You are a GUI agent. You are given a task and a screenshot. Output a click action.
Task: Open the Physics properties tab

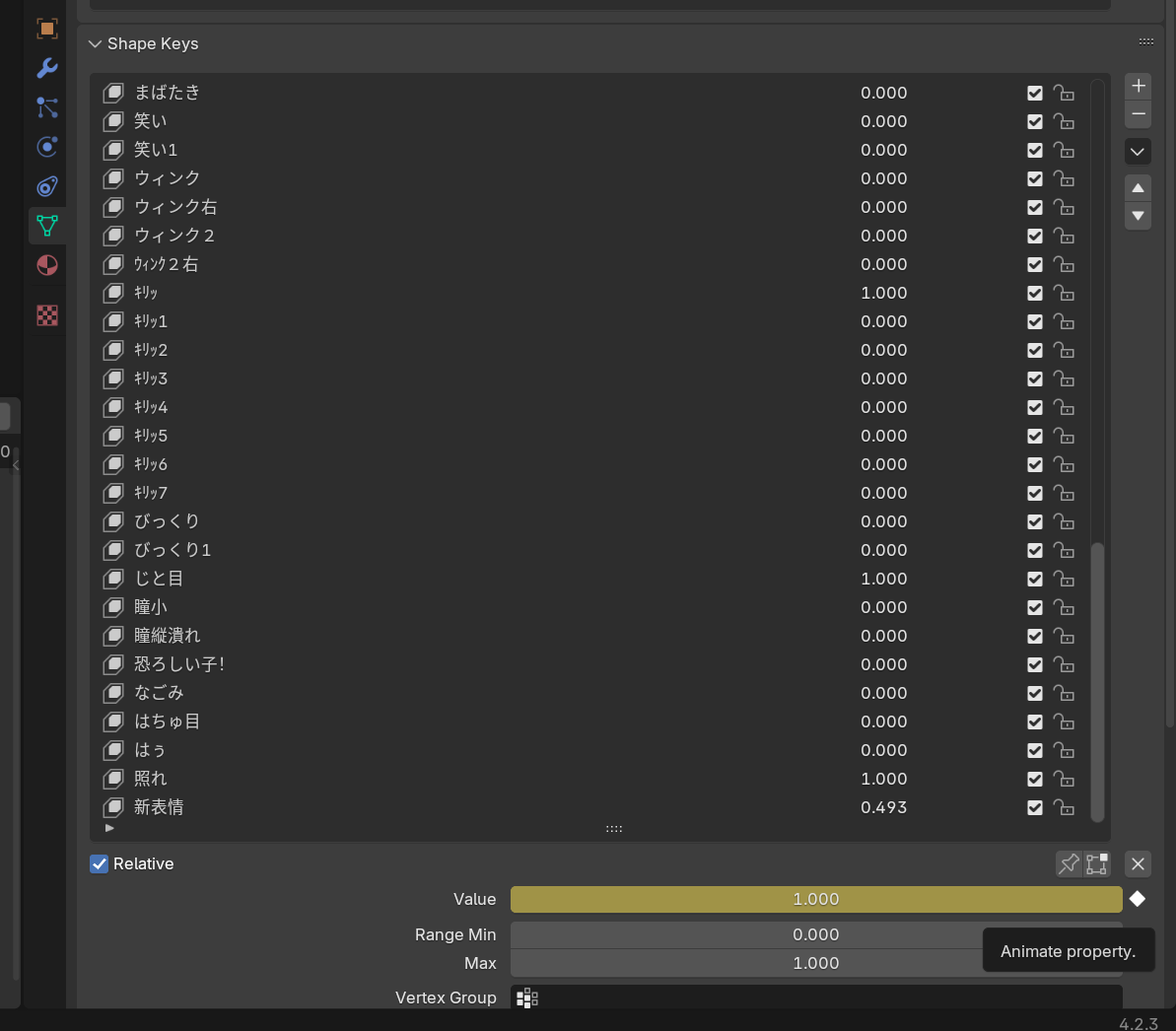pyautogui.click(x=47, y=147)
